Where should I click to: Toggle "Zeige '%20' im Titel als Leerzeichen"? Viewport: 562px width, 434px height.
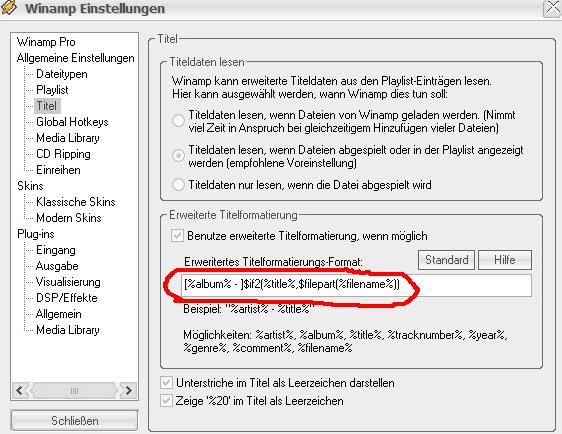[x=166, y=401]
